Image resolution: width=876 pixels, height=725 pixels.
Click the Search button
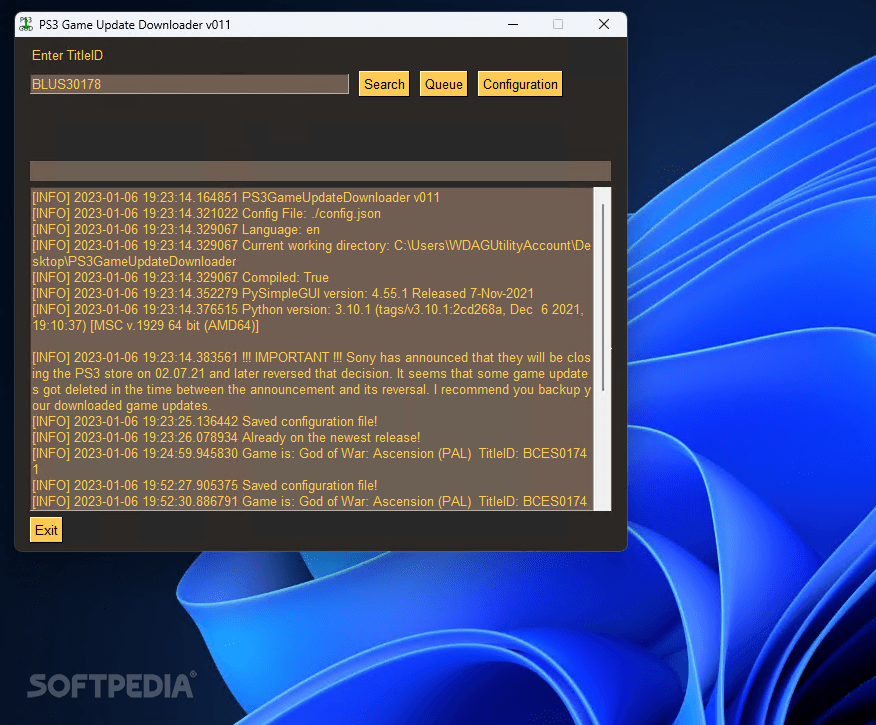384,84
